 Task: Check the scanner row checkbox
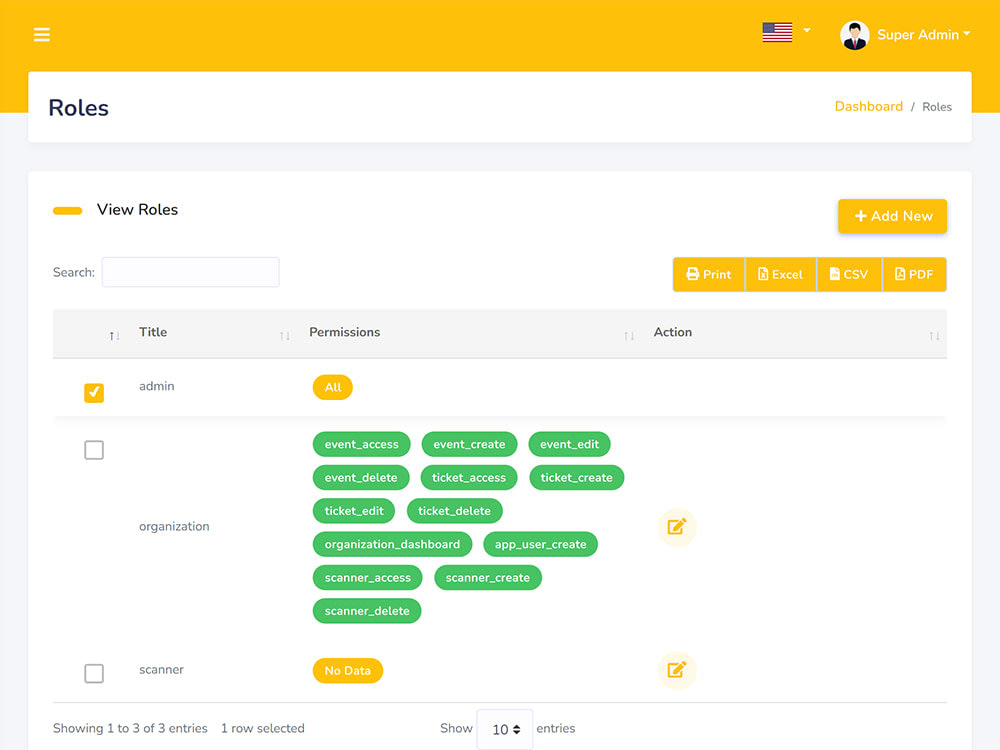94,673
